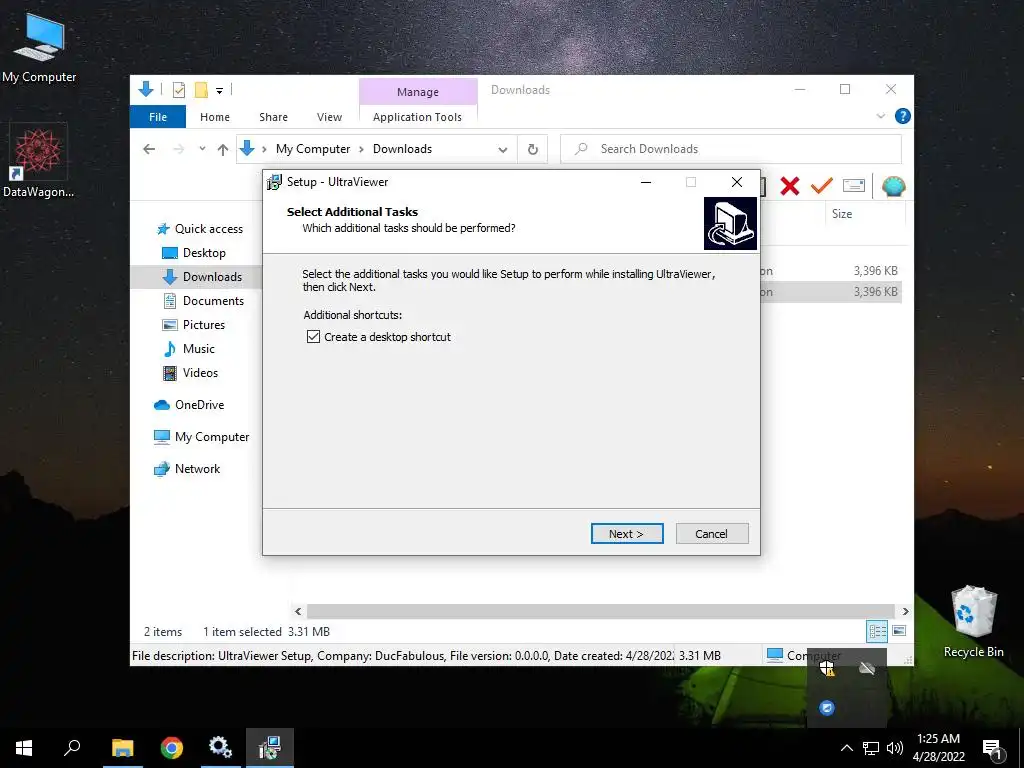Viewport: 1024px width, 768px height.
Task: Open the Windows Start menu
Action: [x=24, y=748]
